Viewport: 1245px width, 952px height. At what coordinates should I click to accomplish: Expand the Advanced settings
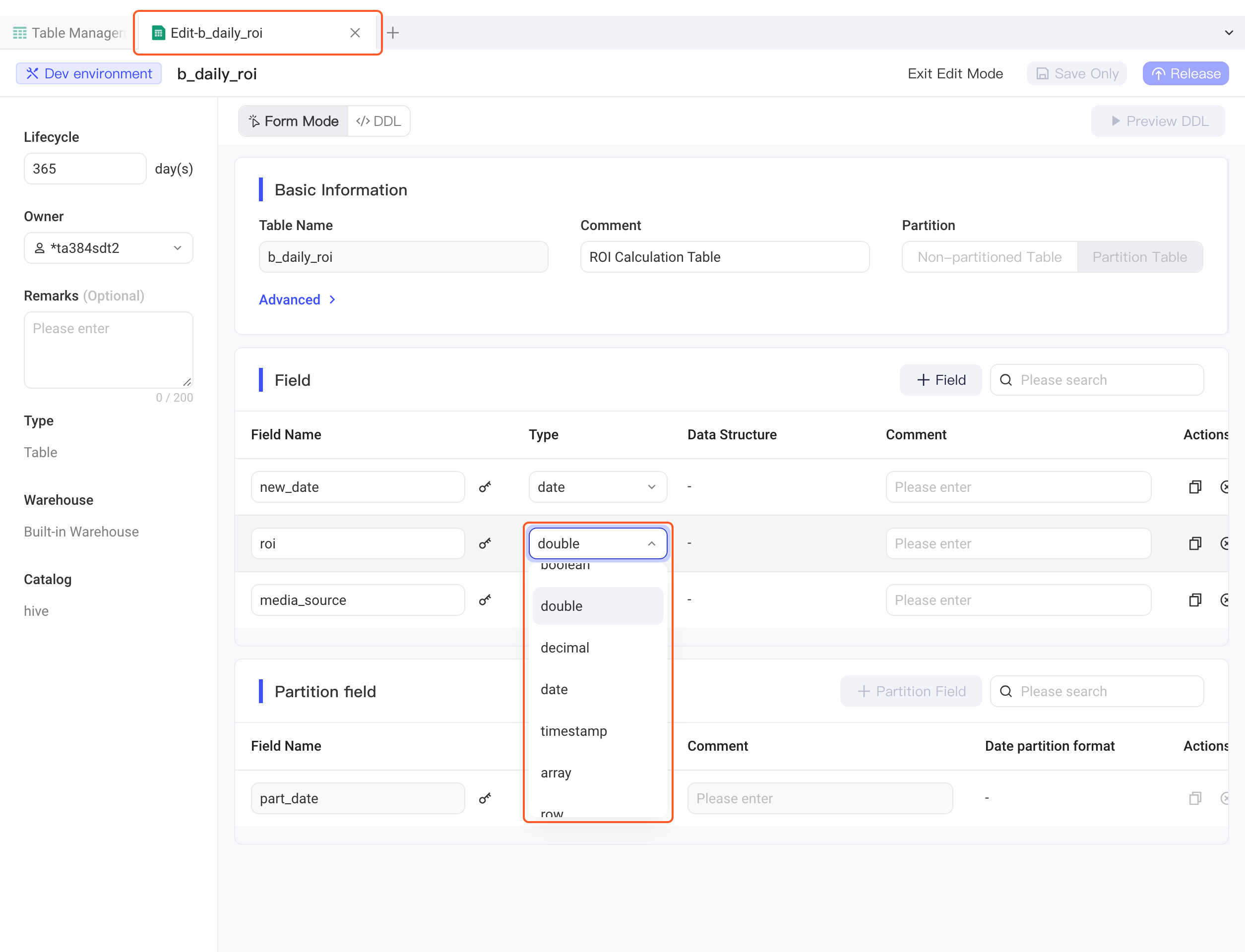coord(297,300)
